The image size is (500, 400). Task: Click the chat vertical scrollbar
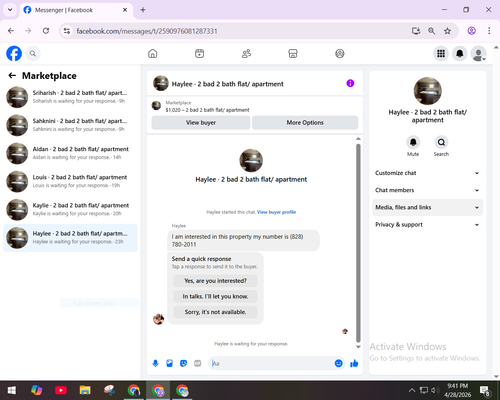(358, 243)
